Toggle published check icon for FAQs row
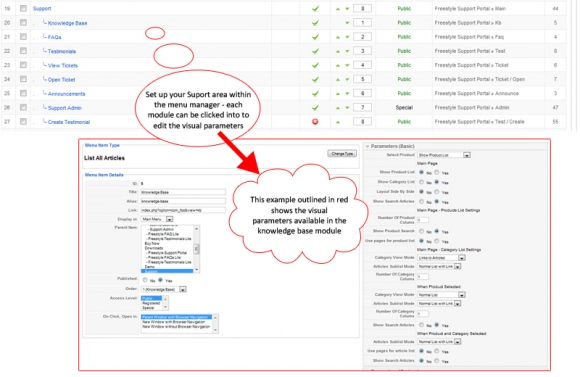This screenshot has width=580, height=377. click(x=315, y=37)
